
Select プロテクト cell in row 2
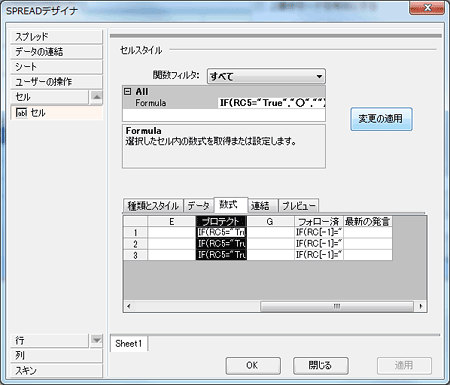pos(221,244)
